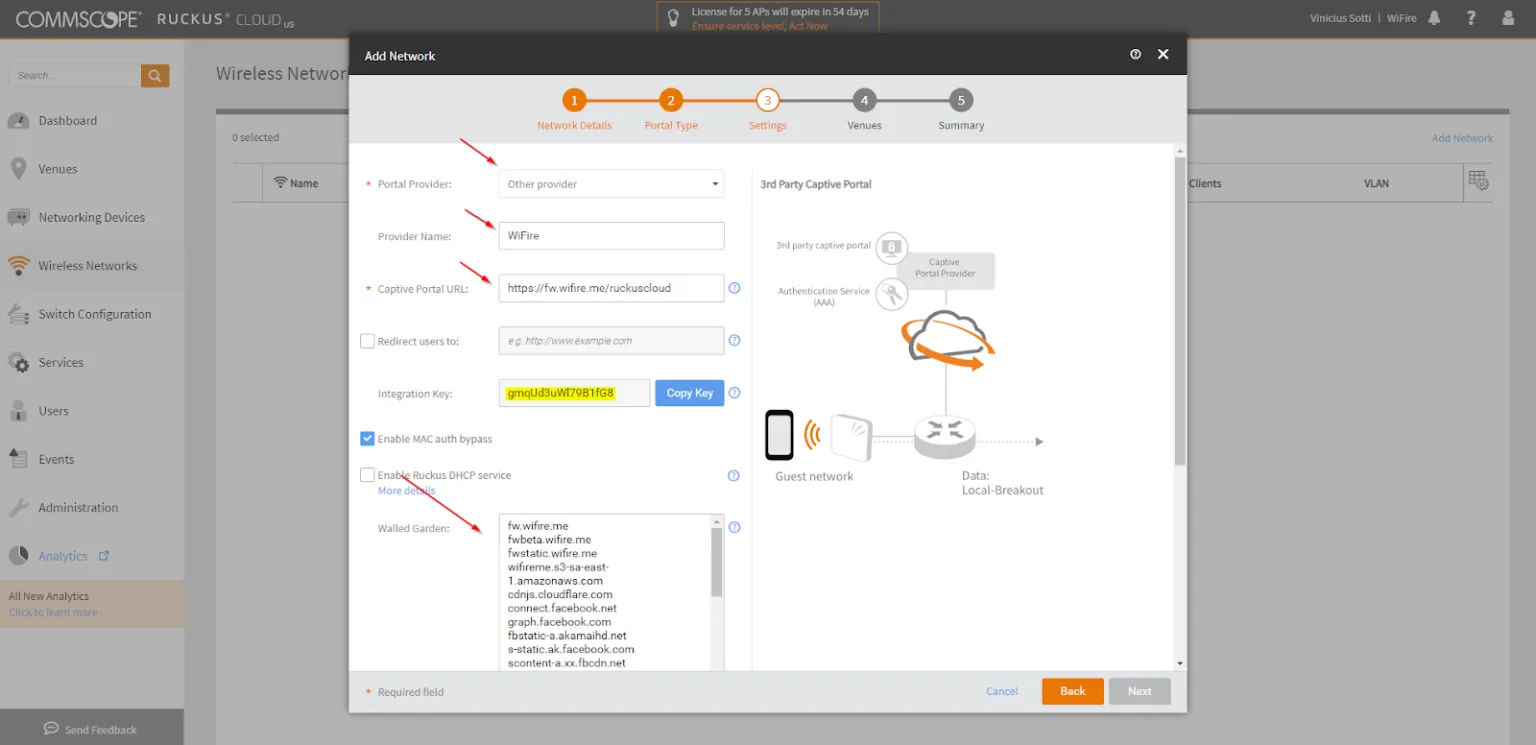Click Send Feedback chat icon
This screenshot has width=1536, height=745.
point(51,729)
